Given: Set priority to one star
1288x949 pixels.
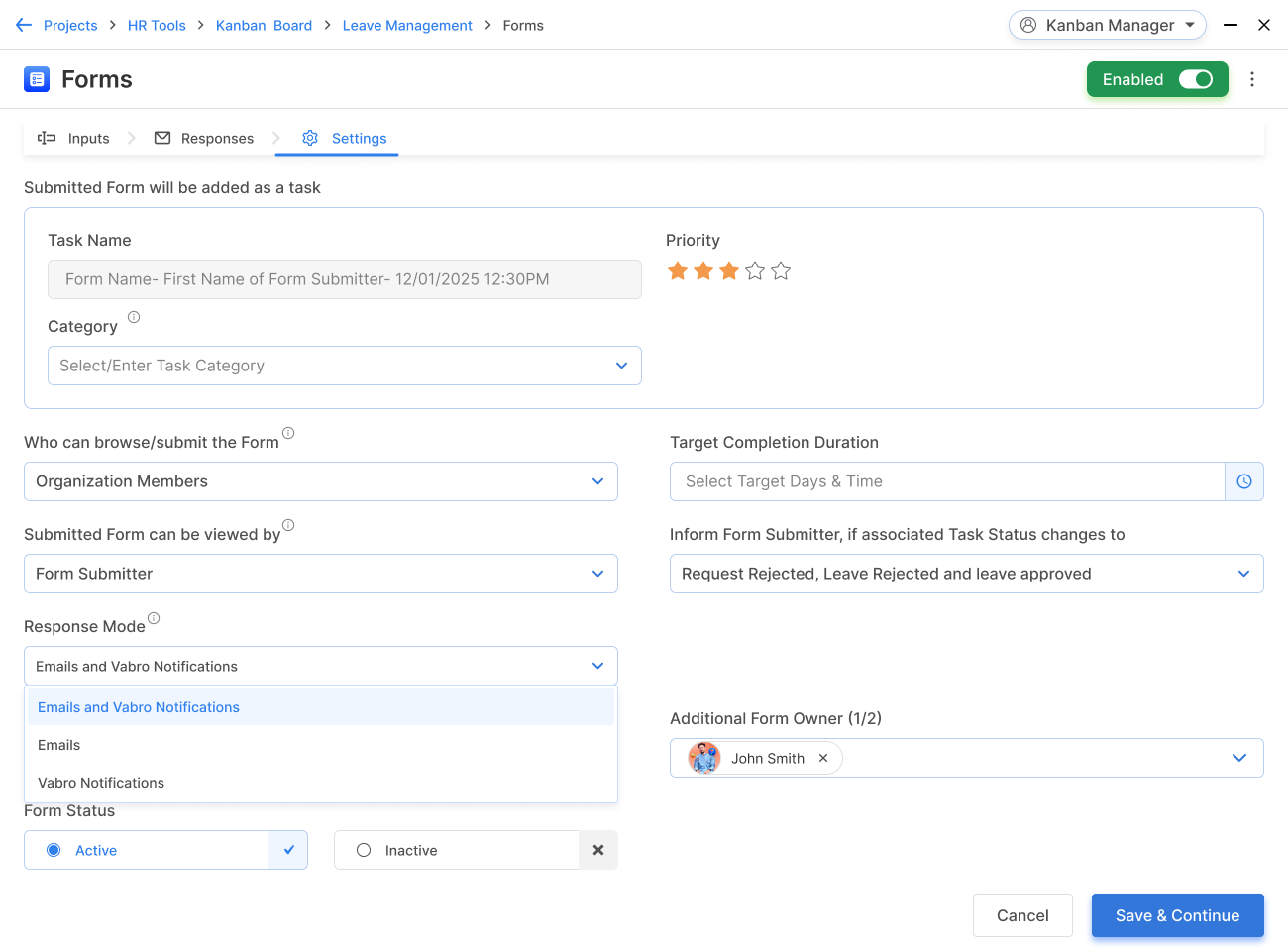Looking at the screenshot, I should (678, 270).
